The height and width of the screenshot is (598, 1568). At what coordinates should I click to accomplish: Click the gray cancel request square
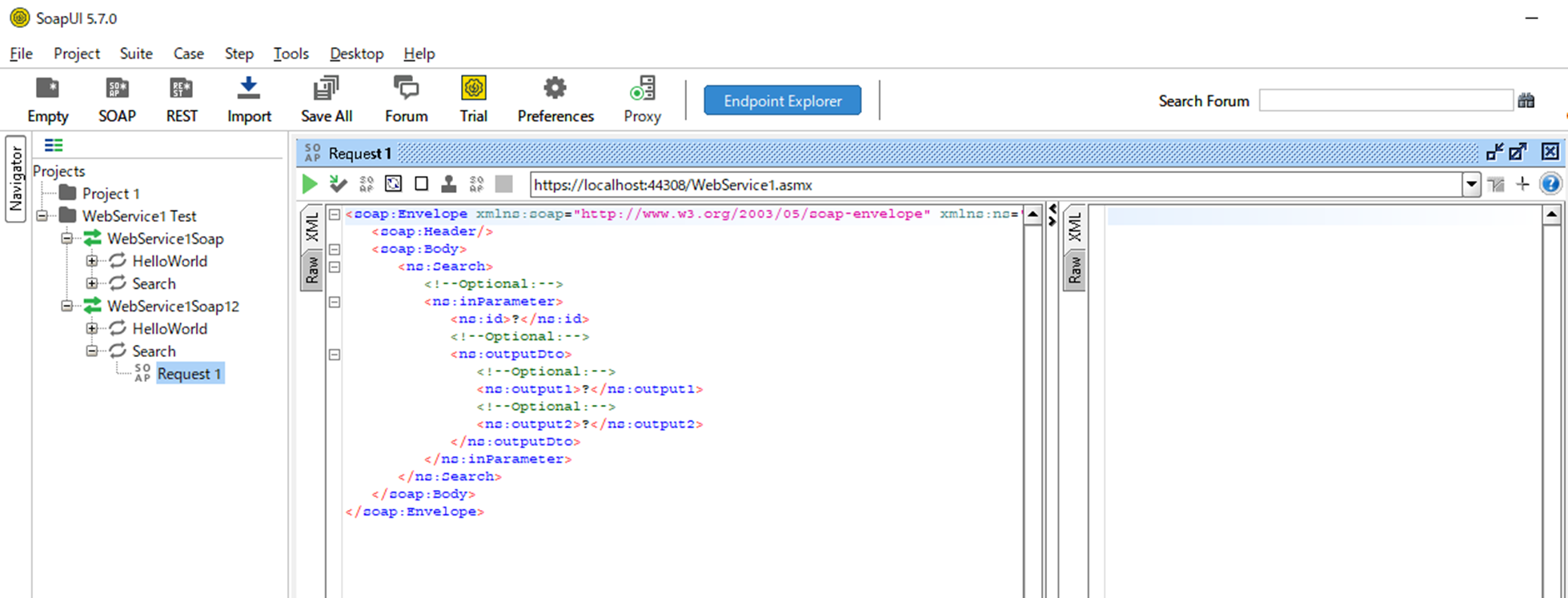tap(503, 184)
